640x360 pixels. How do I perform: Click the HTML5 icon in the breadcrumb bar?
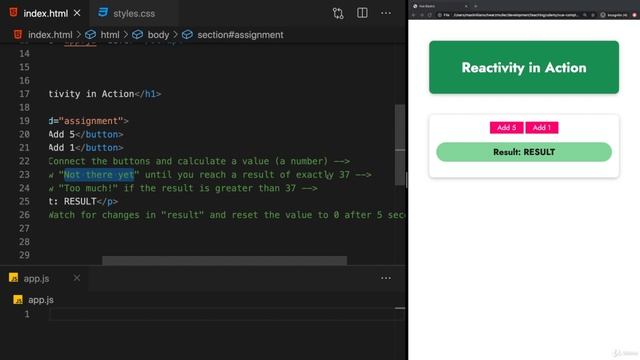click(18, 34)
